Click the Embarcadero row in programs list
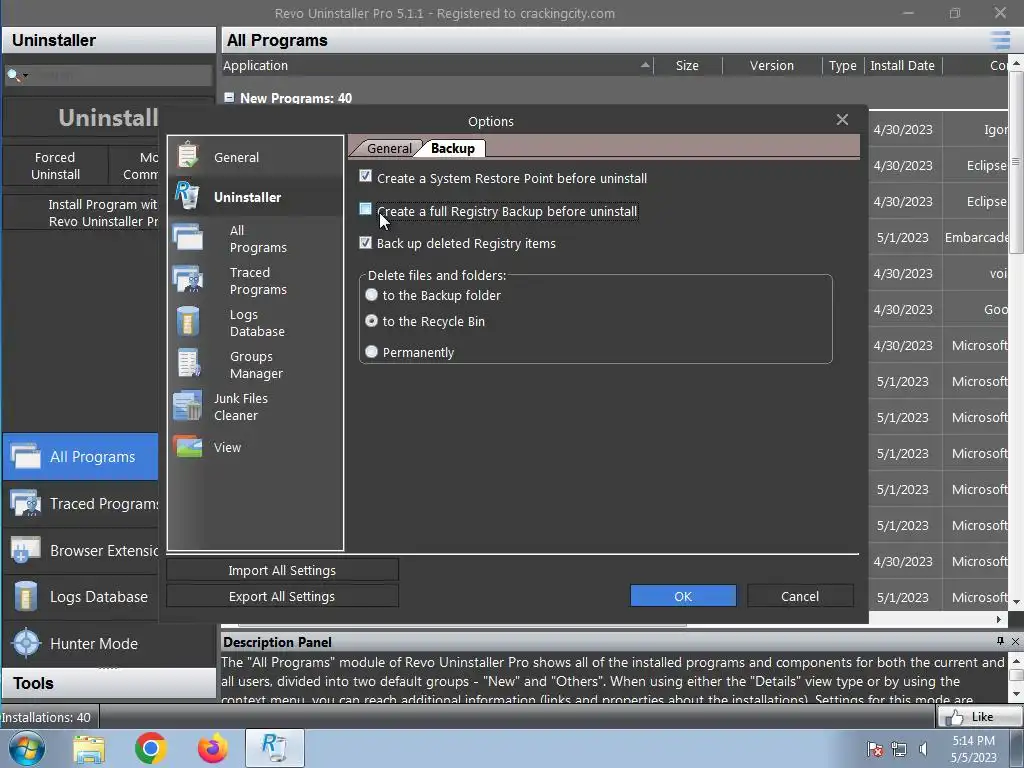 [939, 238]
